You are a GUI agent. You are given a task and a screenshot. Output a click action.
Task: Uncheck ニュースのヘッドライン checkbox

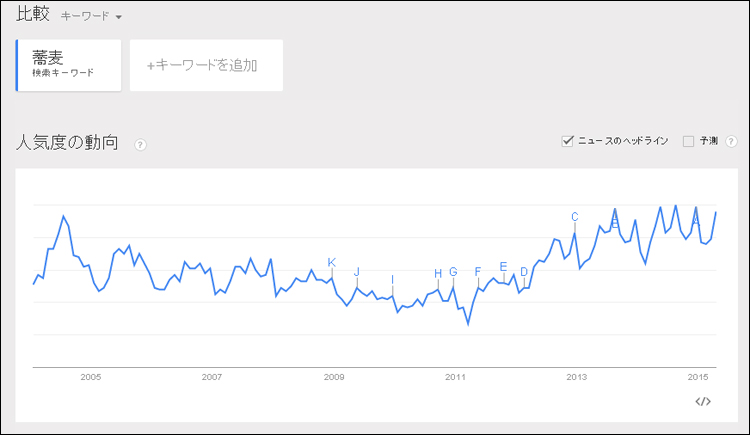[x=567, y=141]
